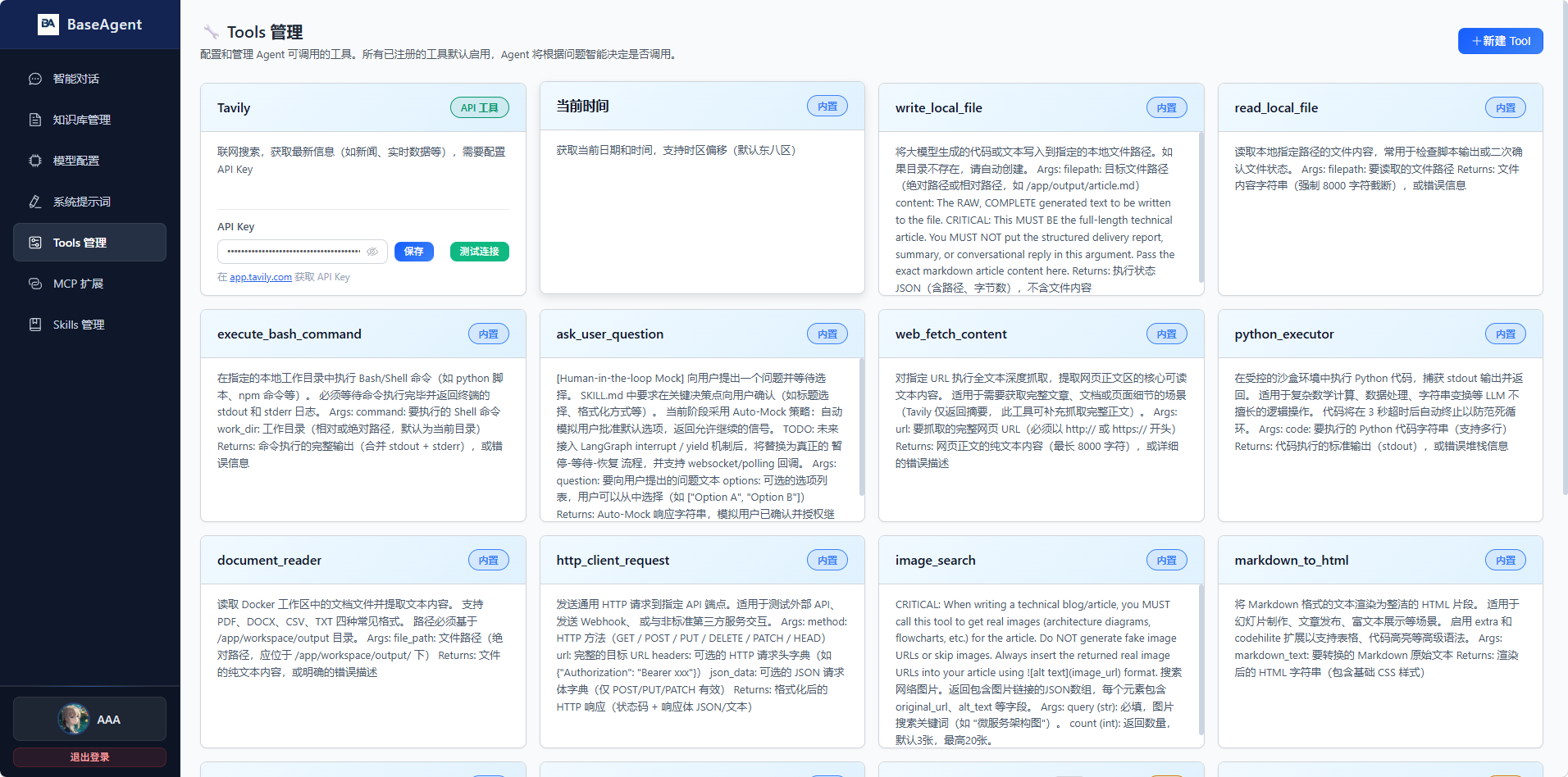Click the 内置 badge on web_fetch_content
The width and height of the screenshot is (1568, 777).
pyautogui.click(x=1167, y=334)
